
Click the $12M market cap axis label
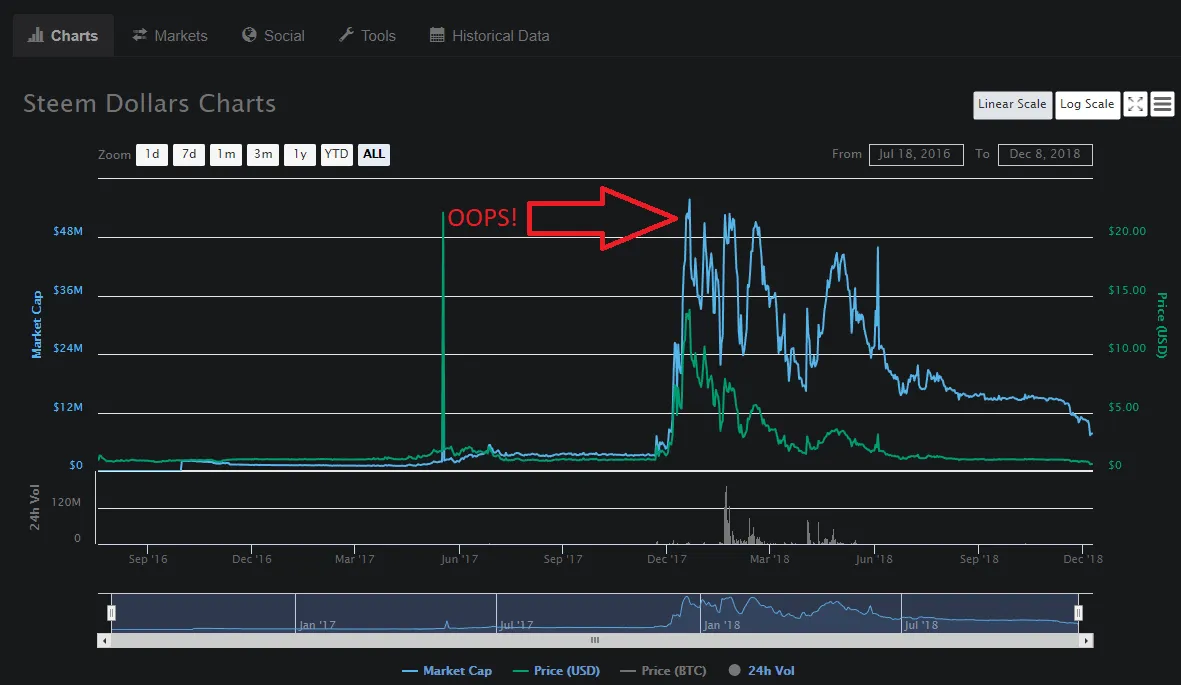click(x=68, y=407)
